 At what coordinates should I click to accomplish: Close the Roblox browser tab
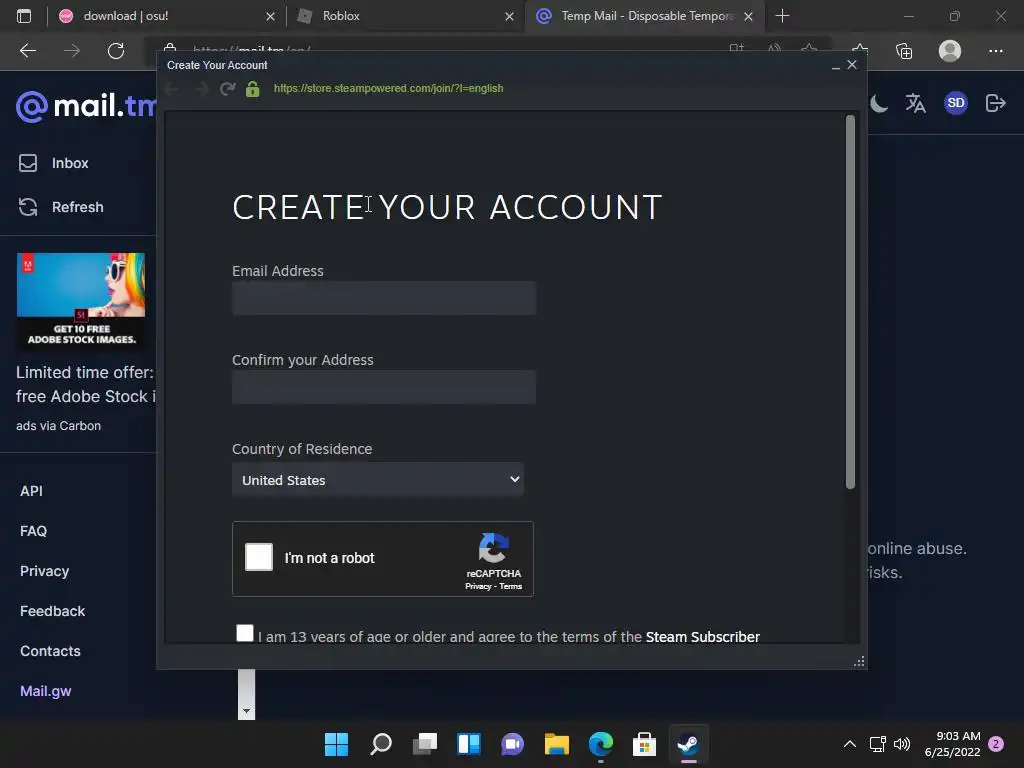pos(509,16)
